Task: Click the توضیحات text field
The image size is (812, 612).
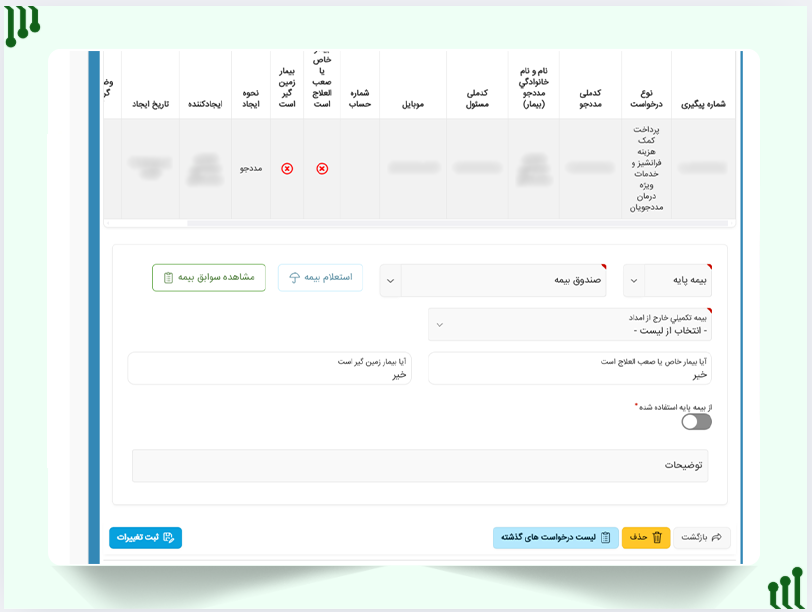Action: [x=420, y=465]
